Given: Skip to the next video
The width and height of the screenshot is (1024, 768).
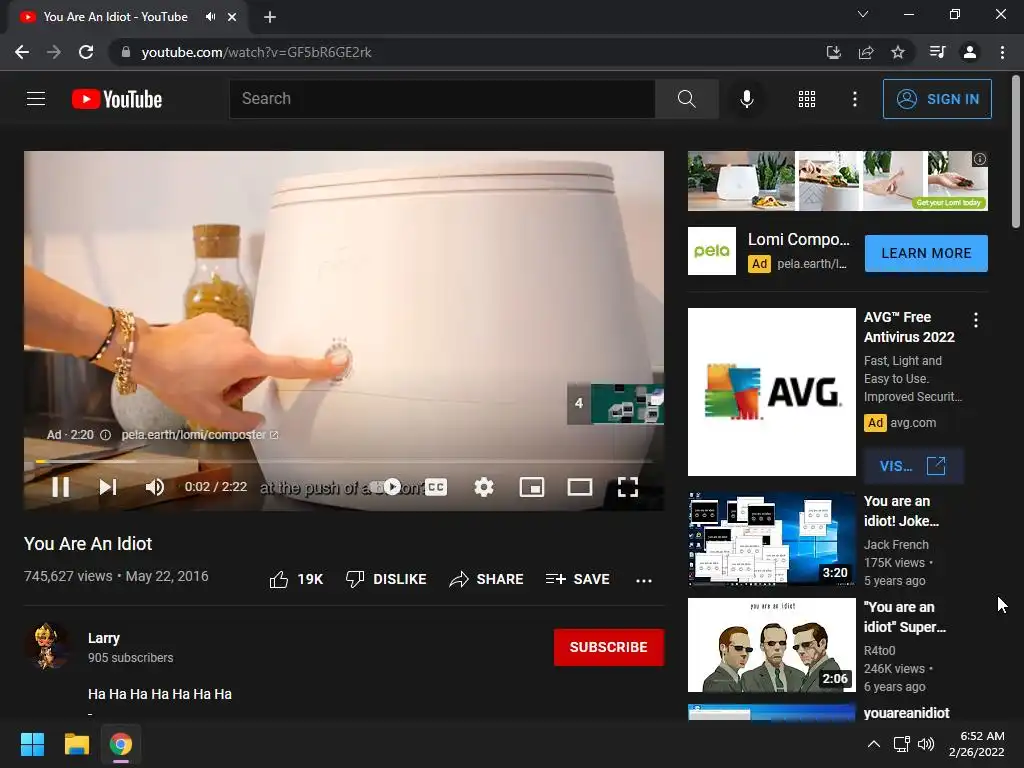Looking at the screenshot, I should 108,487.
